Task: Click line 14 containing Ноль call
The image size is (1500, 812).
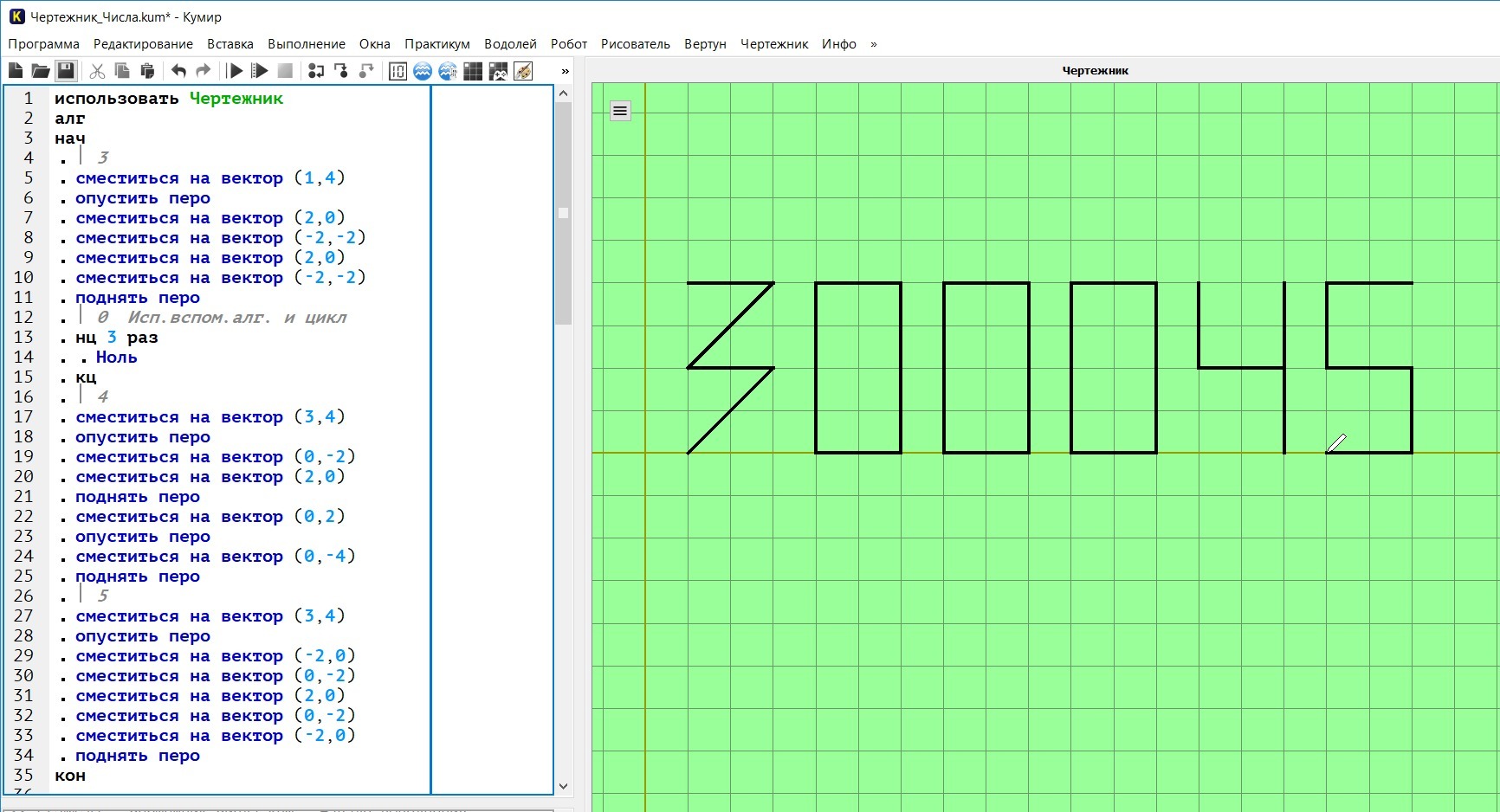Action: [x=116, y=358]
